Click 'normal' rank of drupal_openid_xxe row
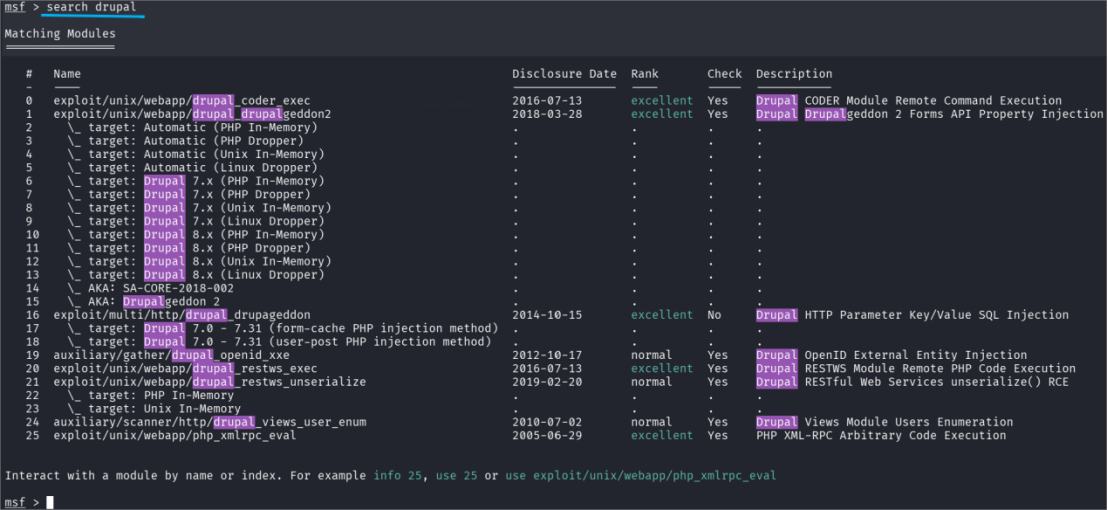This screenshot has height=510, width=1108. (x=652, y=355)
